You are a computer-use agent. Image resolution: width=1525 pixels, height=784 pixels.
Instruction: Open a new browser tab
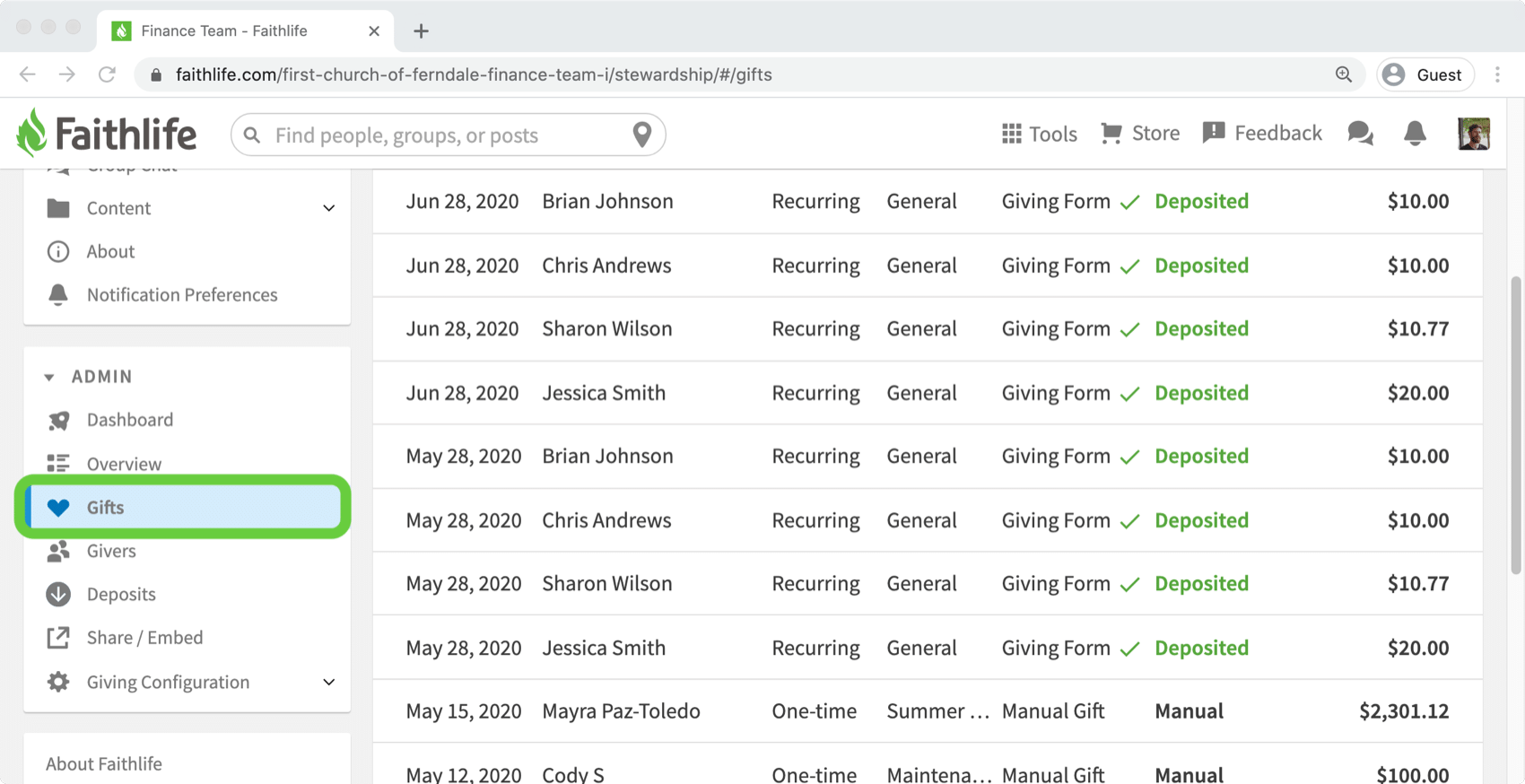(421, 31)
